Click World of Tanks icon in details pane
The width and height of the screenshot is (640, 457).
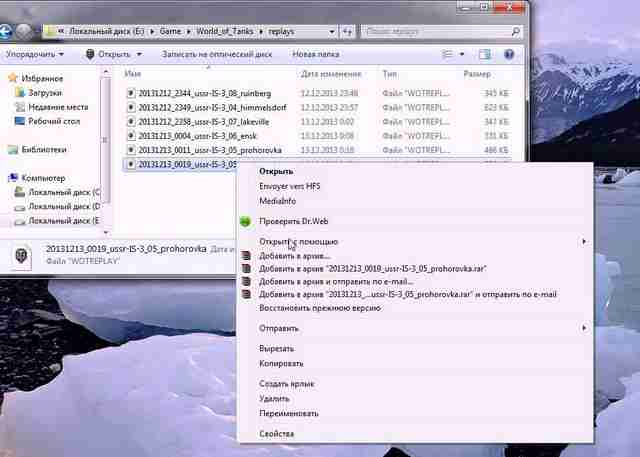21,257
